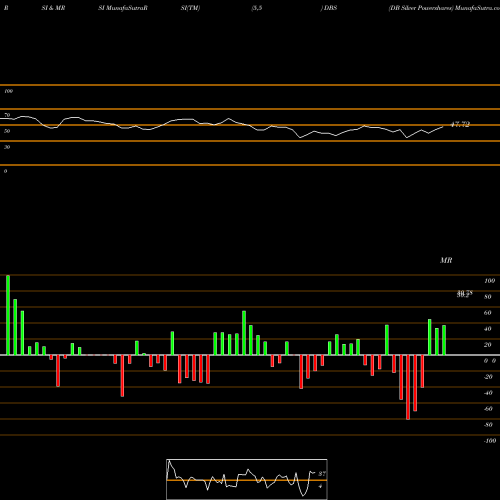Viewport: 500px width, 500px height.
Task: Click the 'MR' panel label
Action: [446, 260]
